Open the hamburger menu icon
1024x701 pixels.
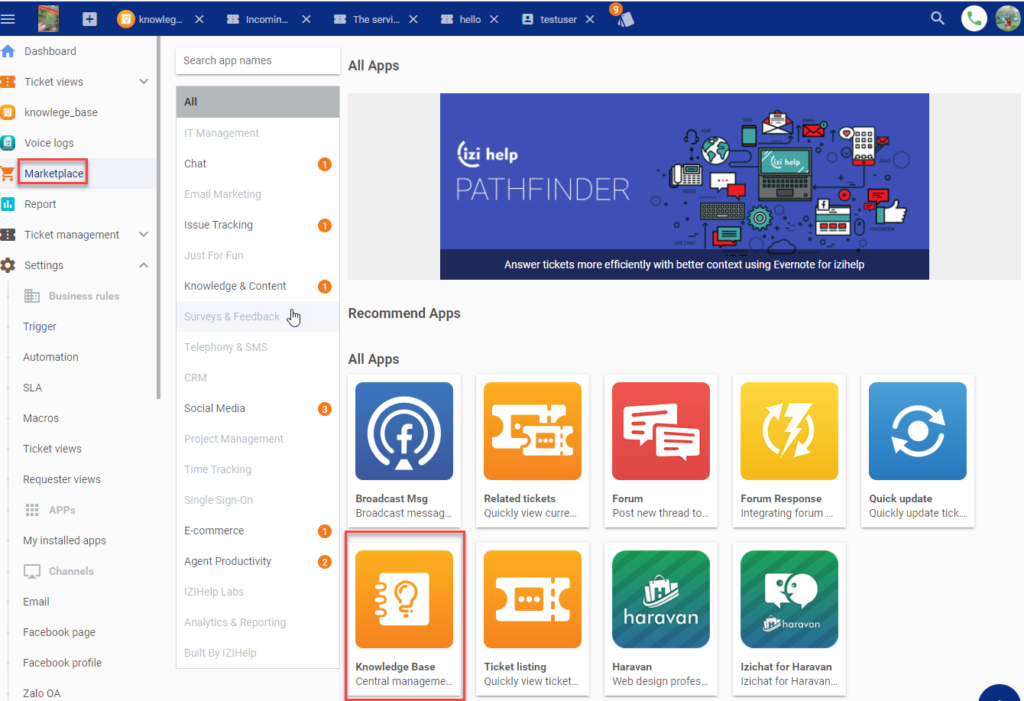click(8, 19)
